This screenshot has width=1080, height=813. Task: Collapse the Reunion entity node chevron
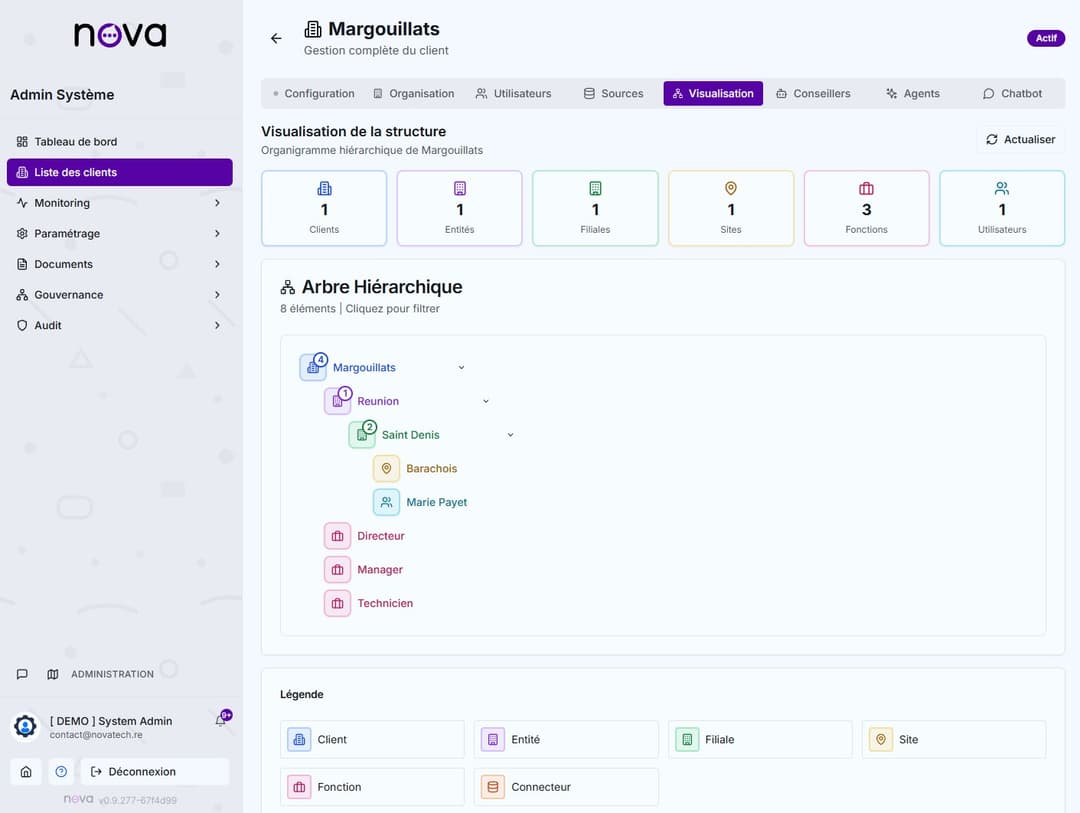[486, 401]
